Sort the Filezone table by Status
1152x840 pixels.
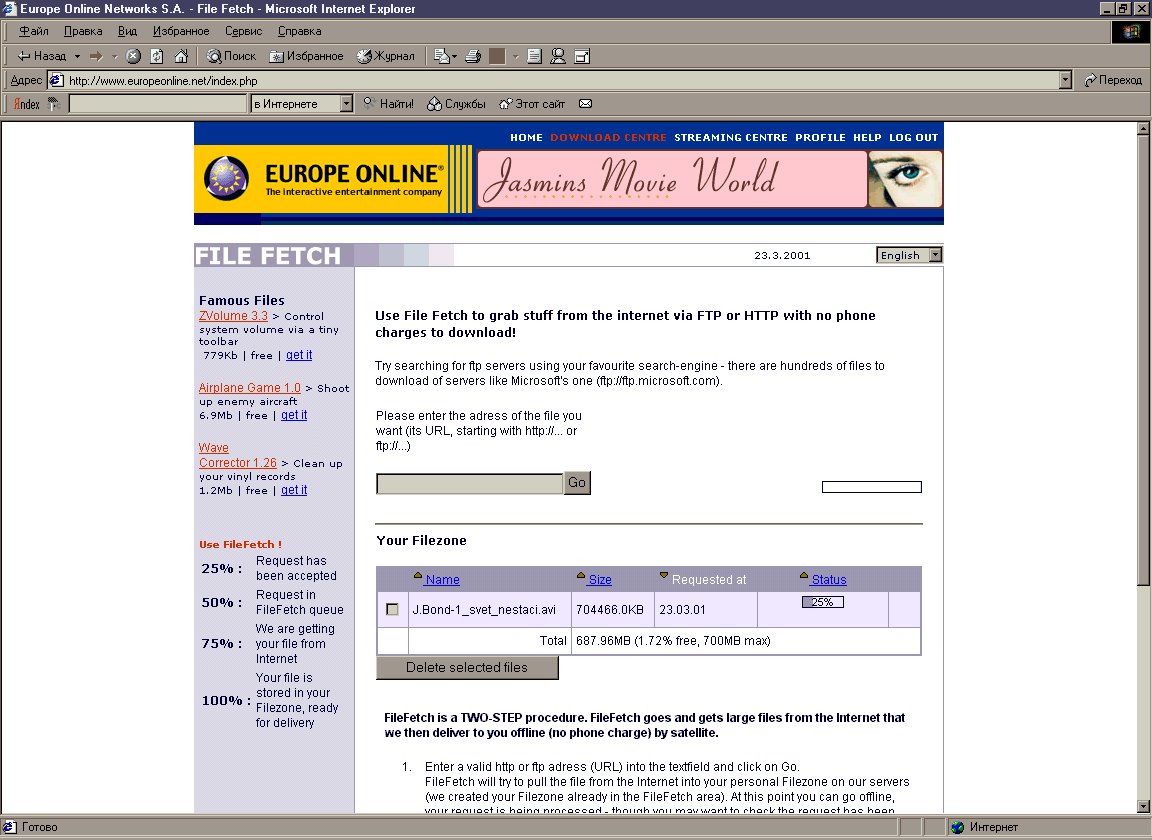(829, 580)
